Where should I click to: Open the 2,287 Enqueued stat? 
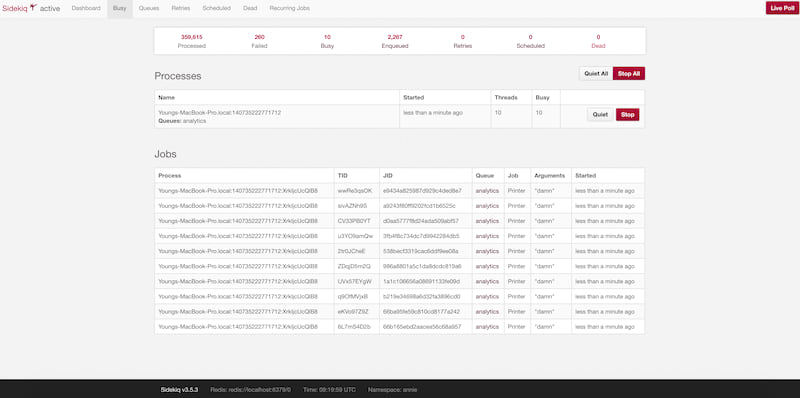(395, 41)
